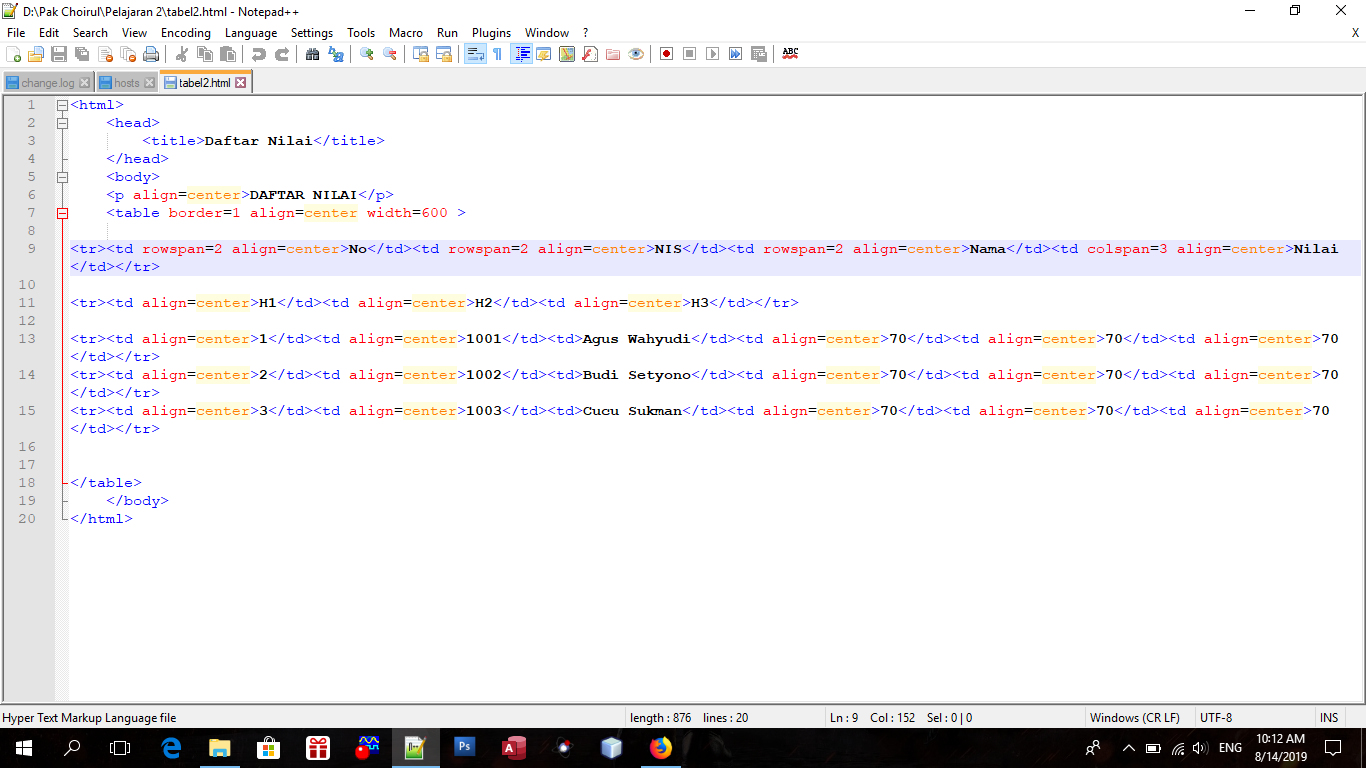Click the Zoom In toolbar icon
Viewport: 1366px width, 768px height.
tap(367, 54)
